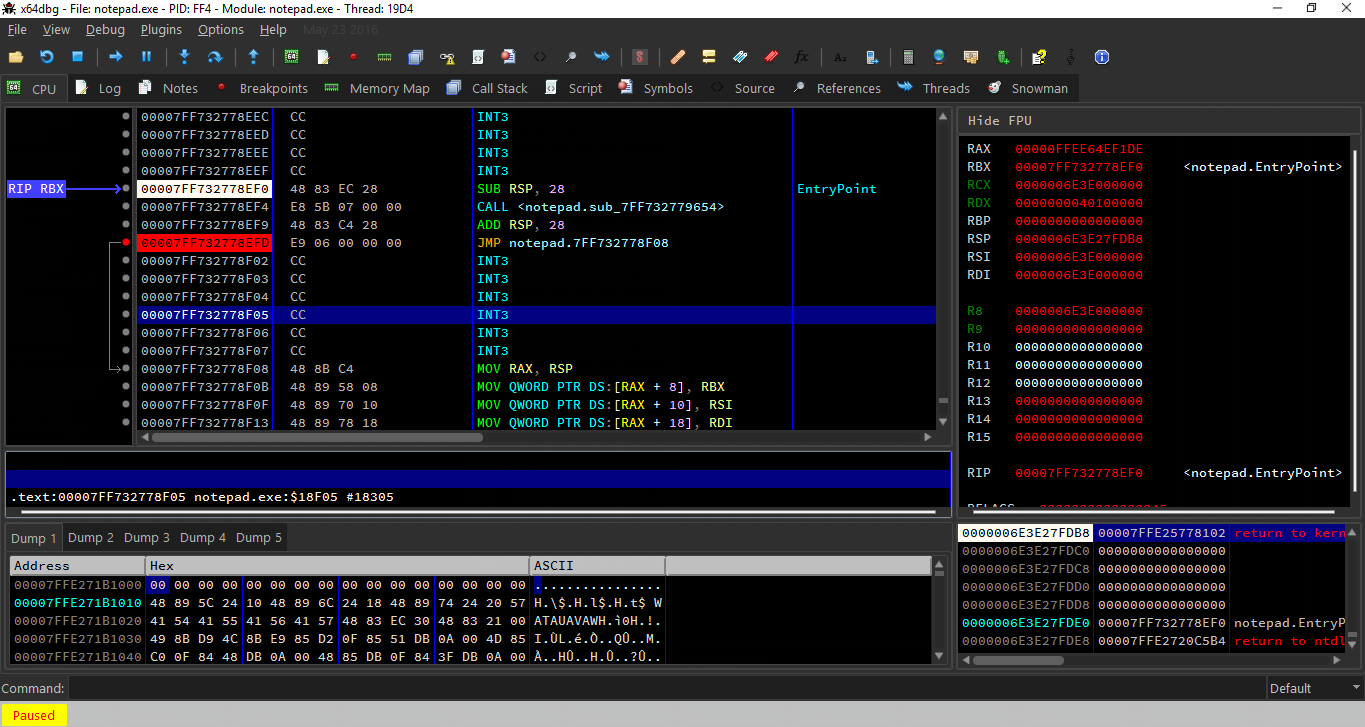
Task: Click into the Command input field
Action: 665,688
